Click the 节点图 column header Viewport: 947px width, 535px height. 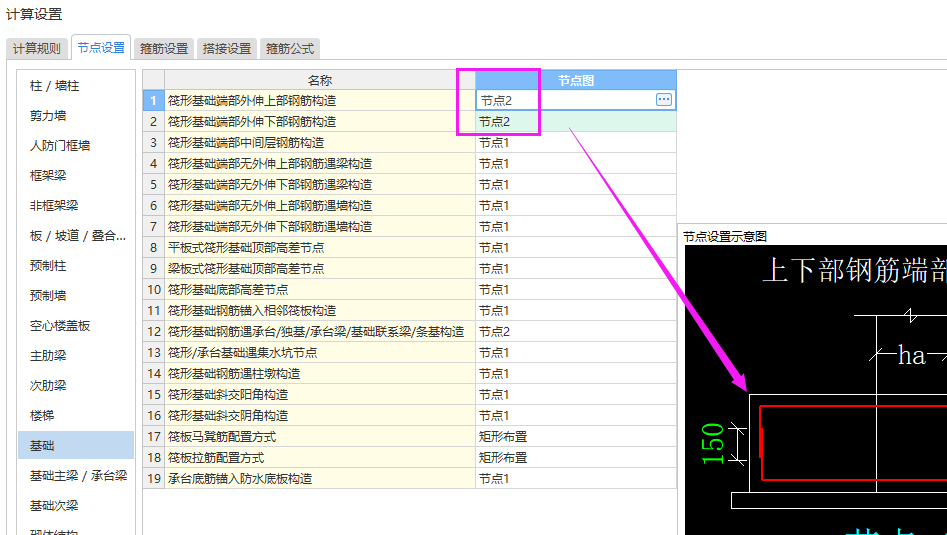point(576,80)
